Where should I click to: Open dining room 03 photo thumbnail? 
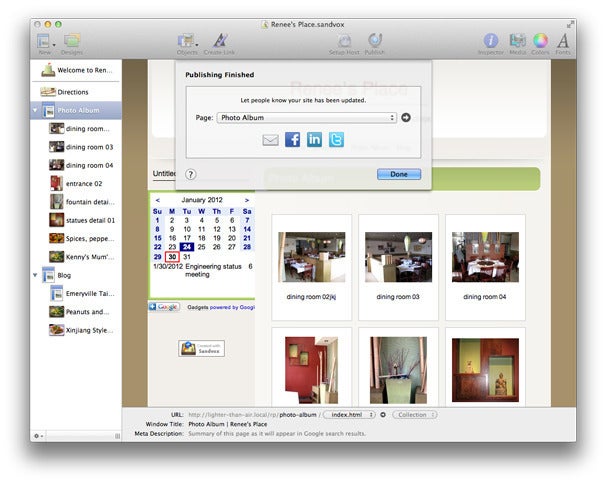pos(398,257)
